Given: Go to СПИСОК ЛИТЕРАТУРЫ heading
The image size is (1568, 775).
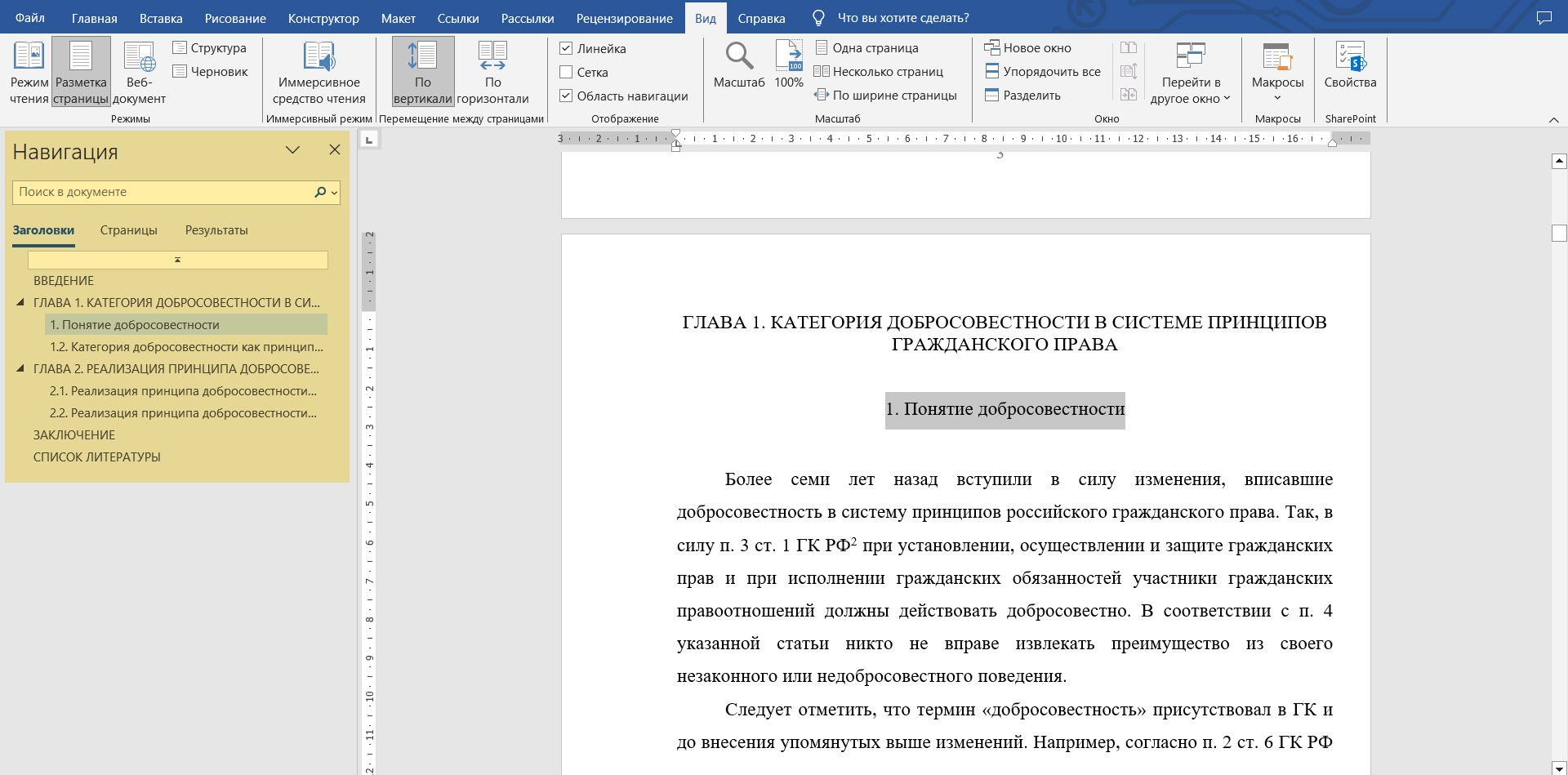Looking at the screenshot, I should (x=97, y=457).
